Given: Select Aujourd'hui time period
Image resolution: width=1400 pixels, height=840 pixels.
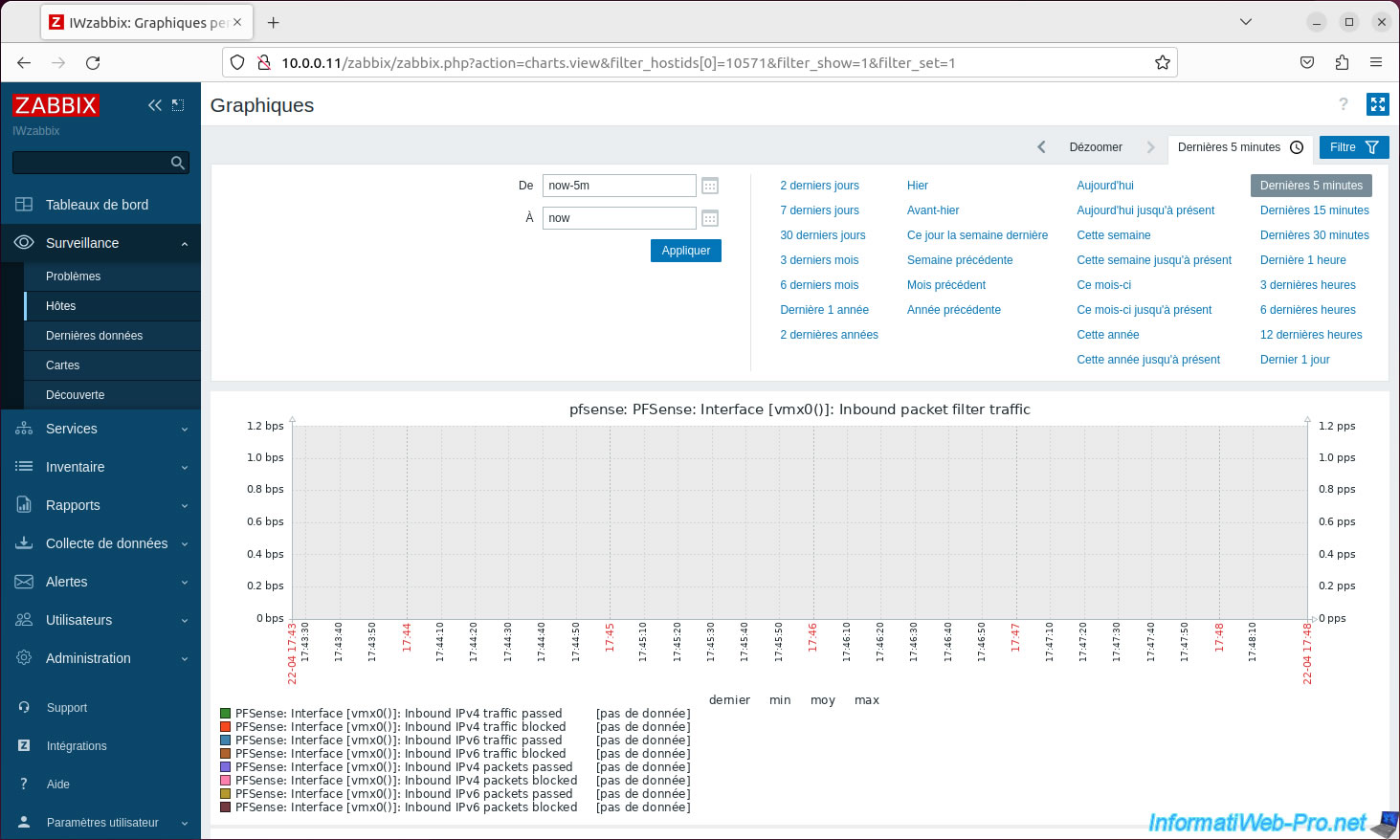Looking at the screenshot, I should (x=1104, y=186).
